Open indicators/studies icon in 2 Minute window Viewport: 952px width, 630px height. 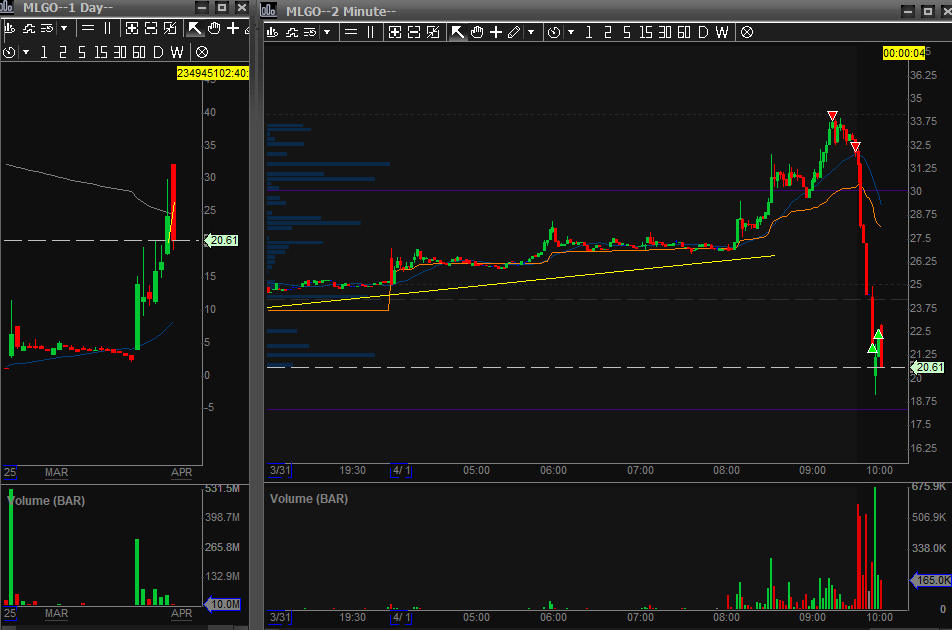(x=292, y=32)
